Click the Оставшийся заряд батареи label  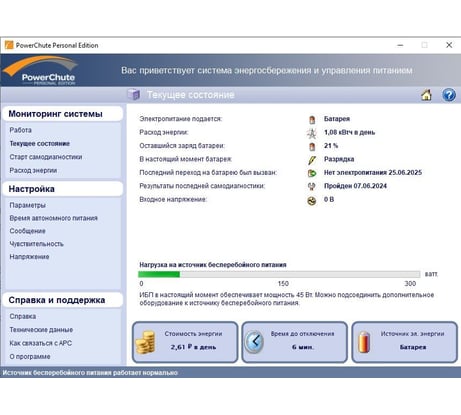pos(182,146)
